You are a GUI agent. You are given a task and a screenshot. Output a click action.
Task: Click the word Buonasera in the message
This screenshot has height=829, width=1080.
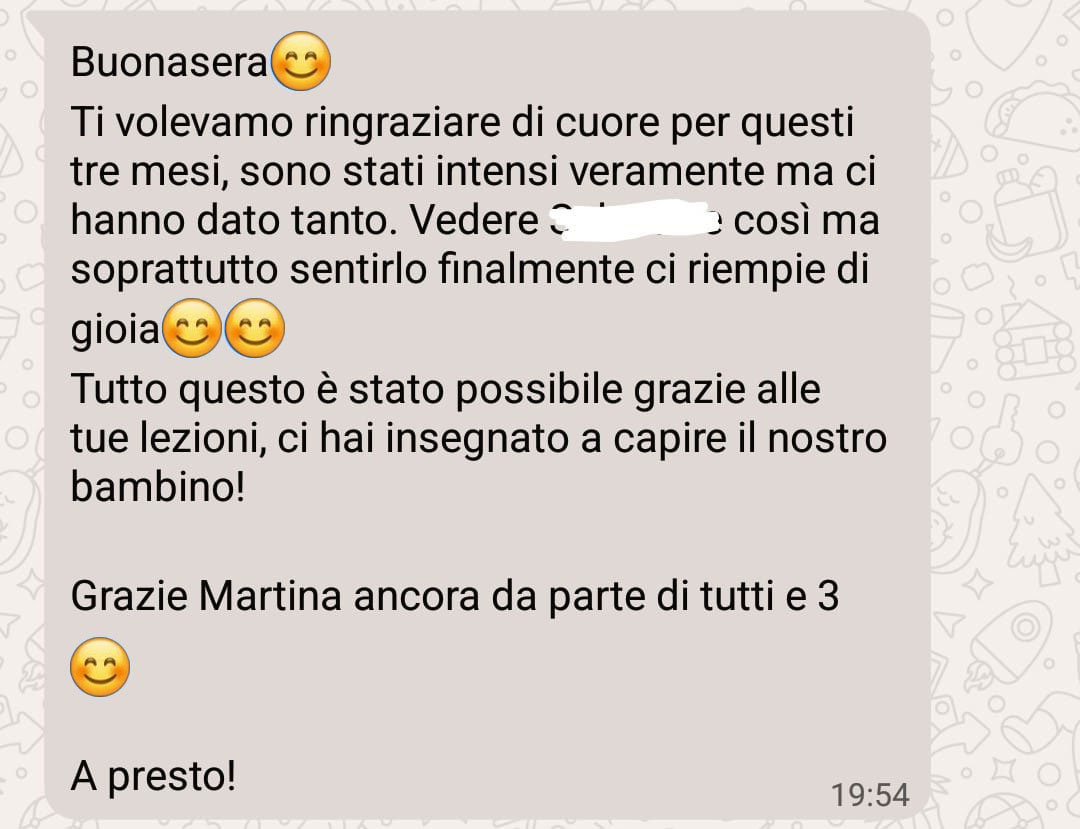[x=169, y=62]
